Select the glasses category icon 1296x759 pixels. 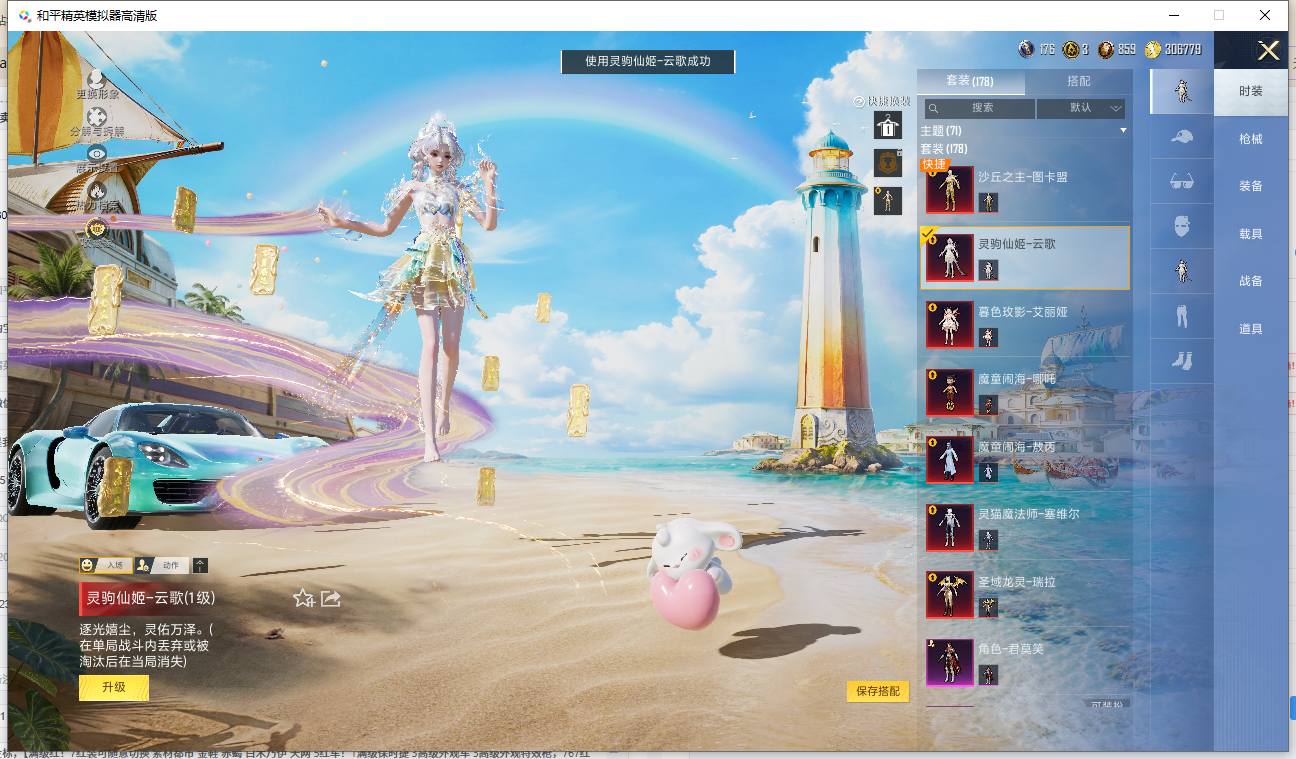click(1182, 182)
